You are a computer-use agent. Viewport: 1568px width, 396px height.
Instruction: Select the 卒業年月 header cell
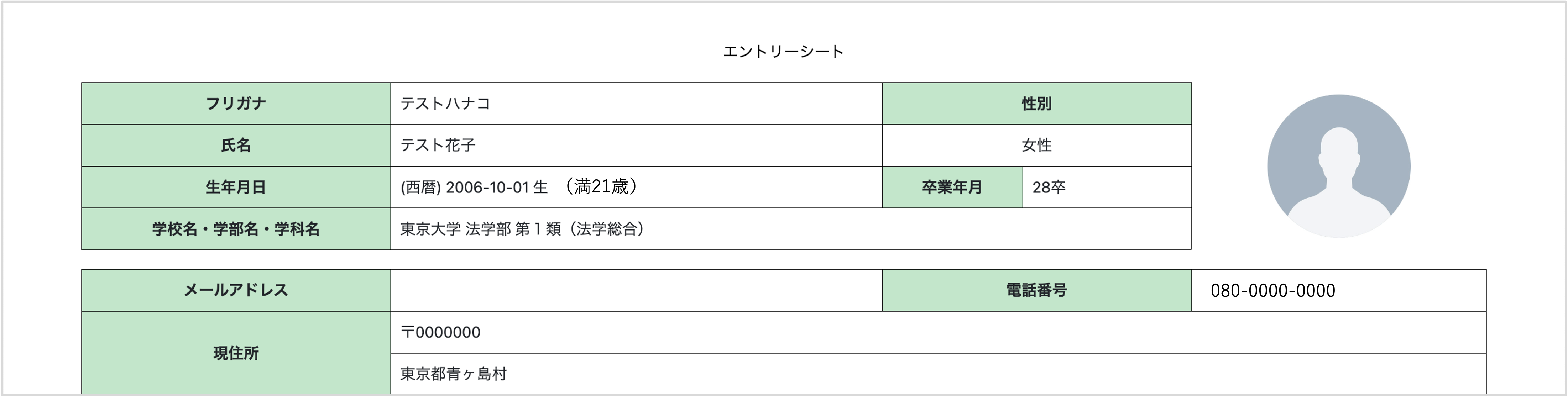953,188
